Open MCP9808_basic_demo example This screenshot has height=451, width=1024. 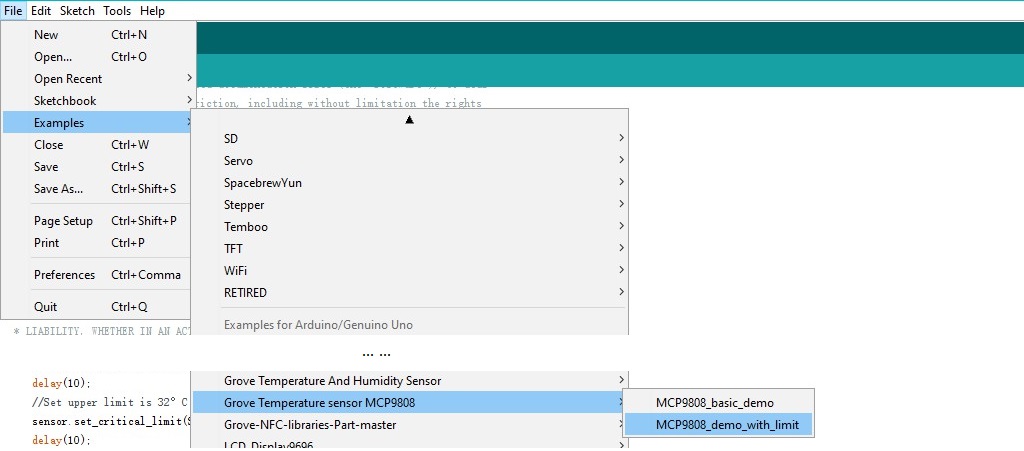(718, 403)
